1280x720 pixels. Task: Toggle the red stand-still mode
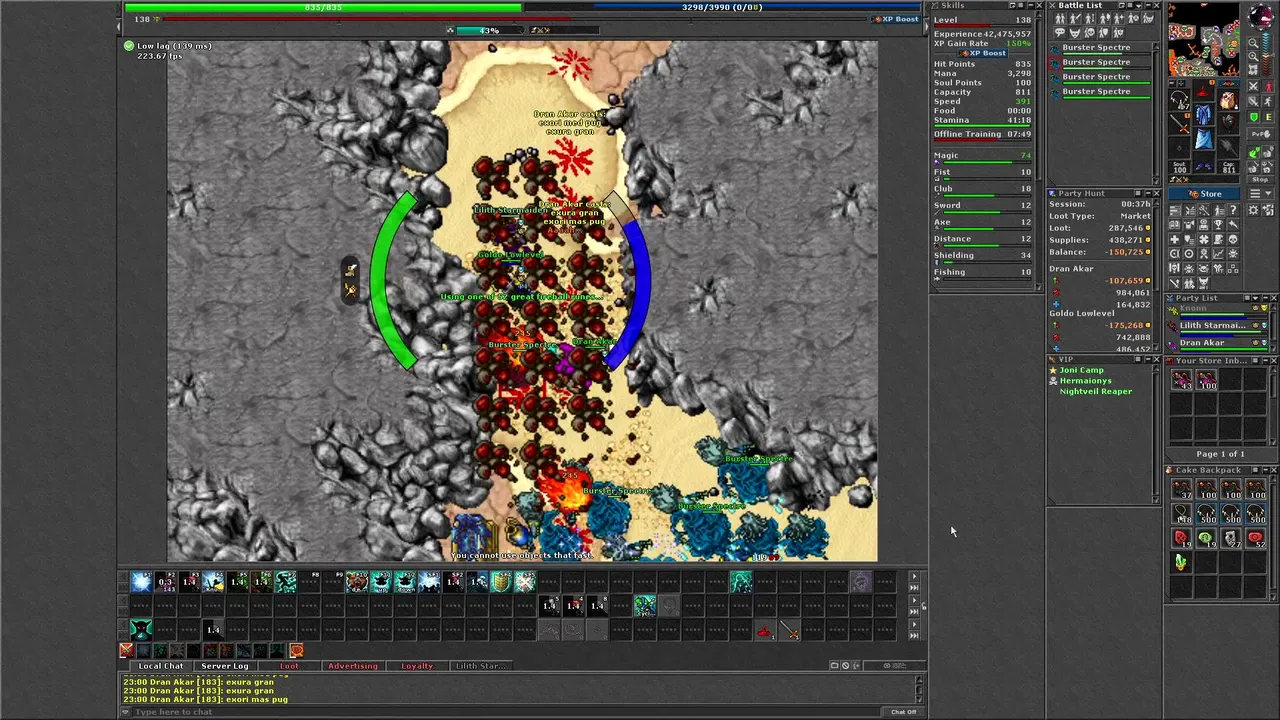pyautogui.click(x=1268, y=86)
